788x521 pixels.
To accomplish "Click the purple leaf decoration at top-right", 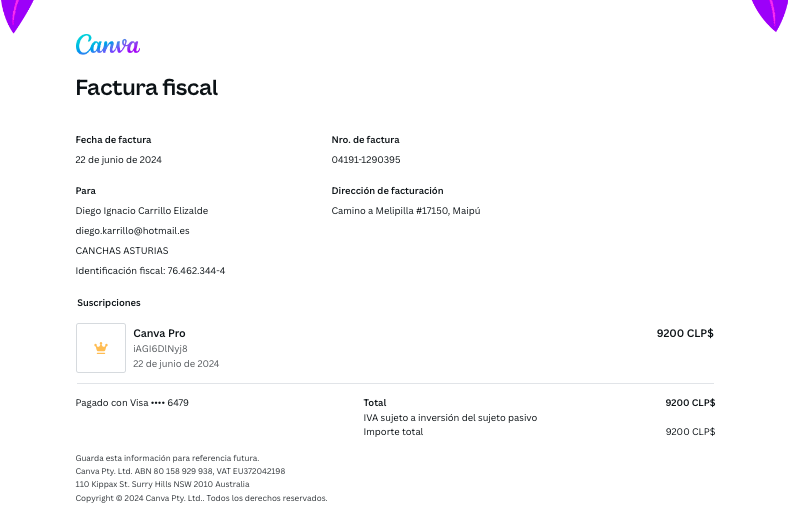I will click(771, 13).
